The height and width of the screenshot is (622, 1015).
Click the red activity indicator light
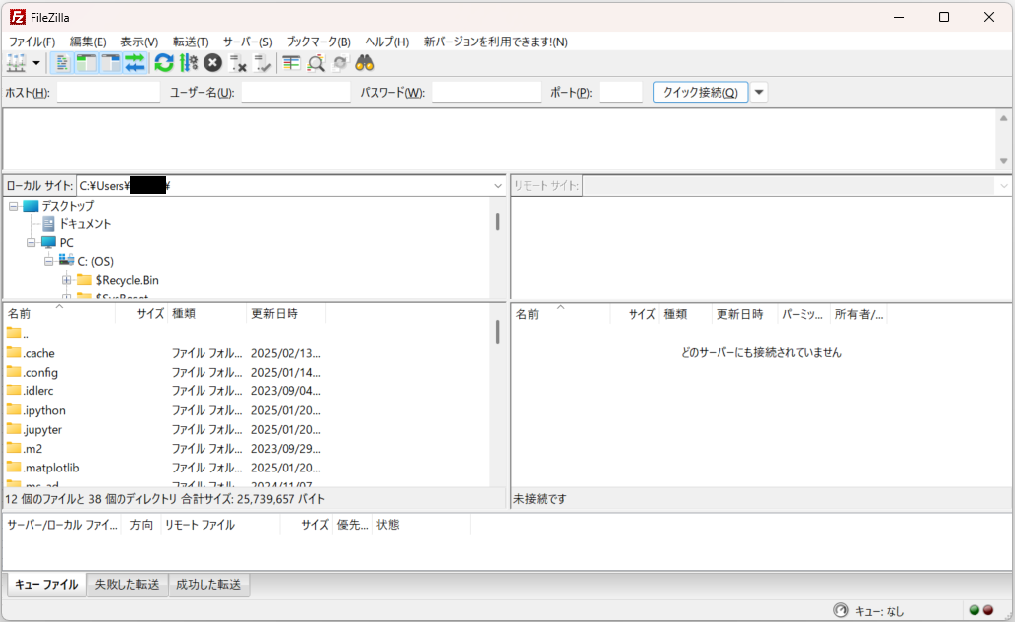(x=988, y=610)
